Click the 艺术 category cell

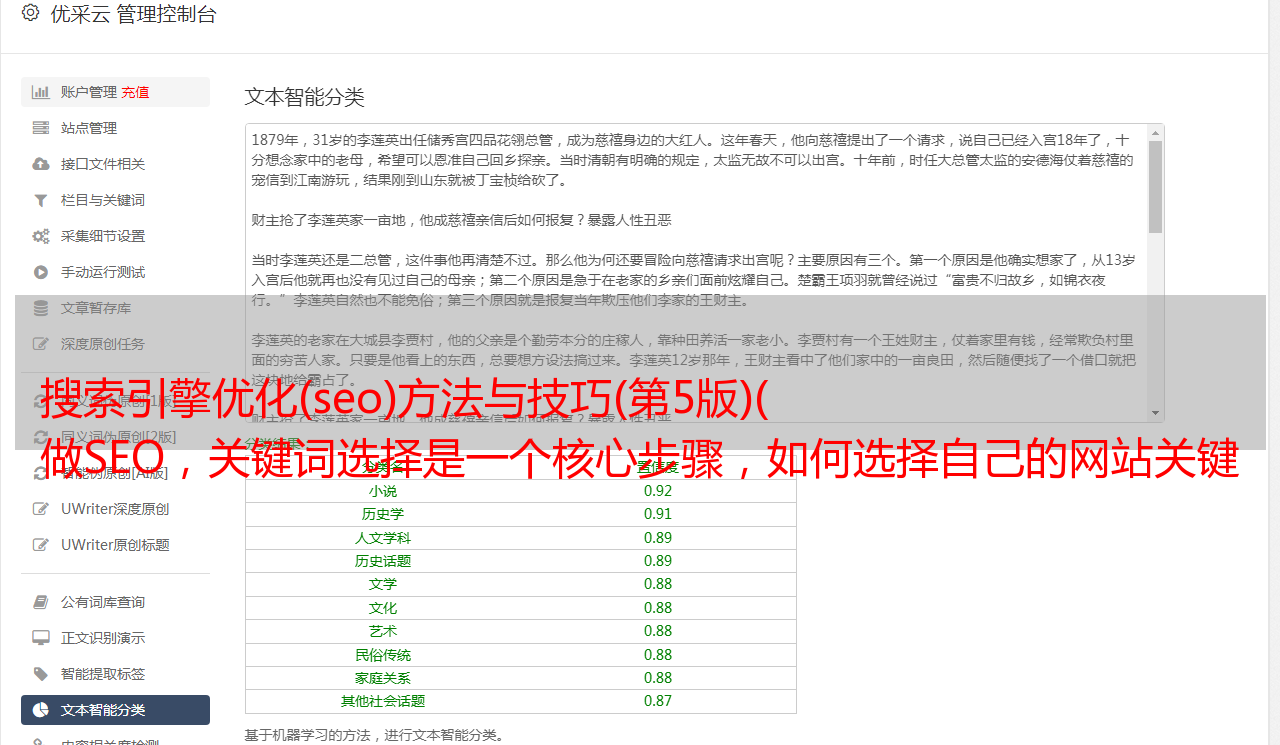(x=382, y=631)
